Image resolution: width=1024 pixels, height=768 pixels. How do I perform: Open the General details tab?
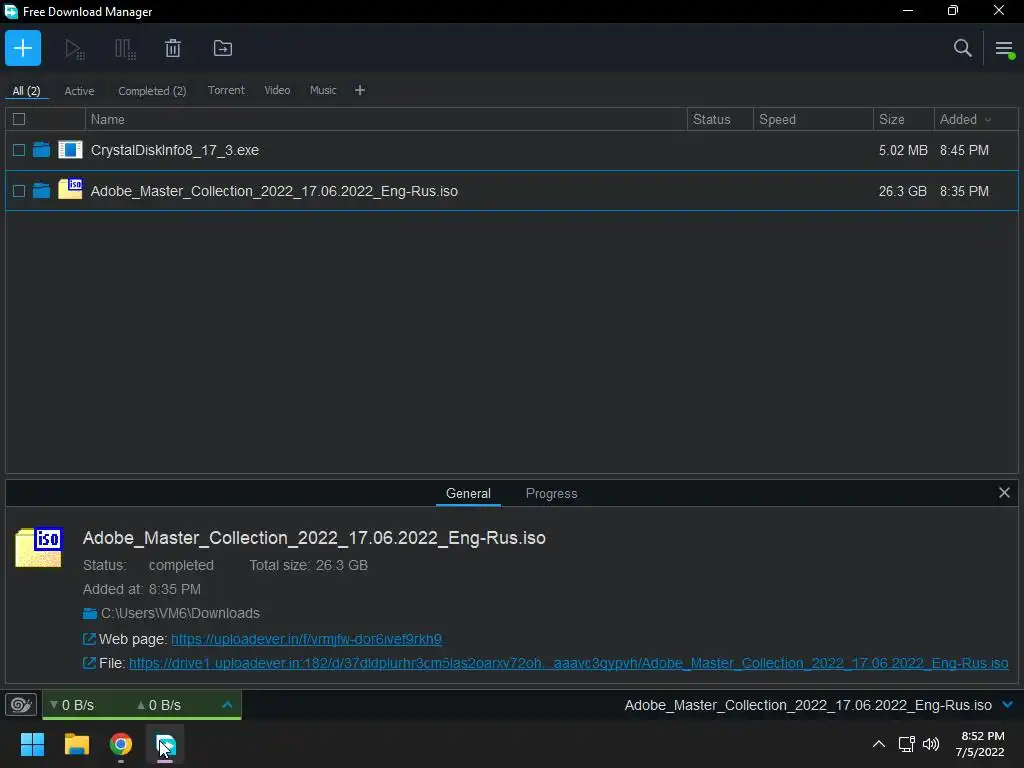468,493
